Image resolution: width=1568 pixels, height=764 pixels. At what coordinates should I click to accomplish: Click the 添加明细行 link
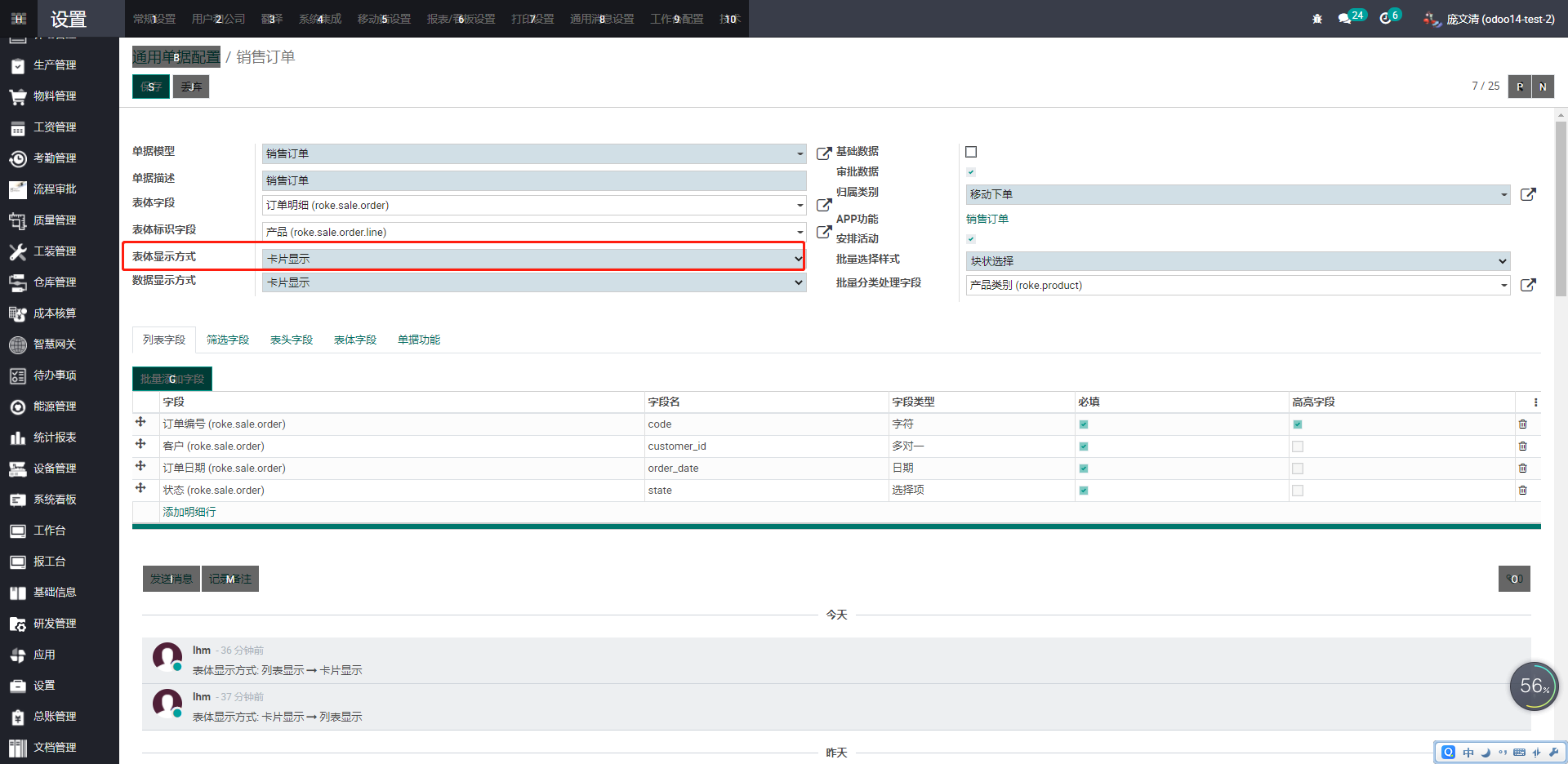(x=189, y=513)
